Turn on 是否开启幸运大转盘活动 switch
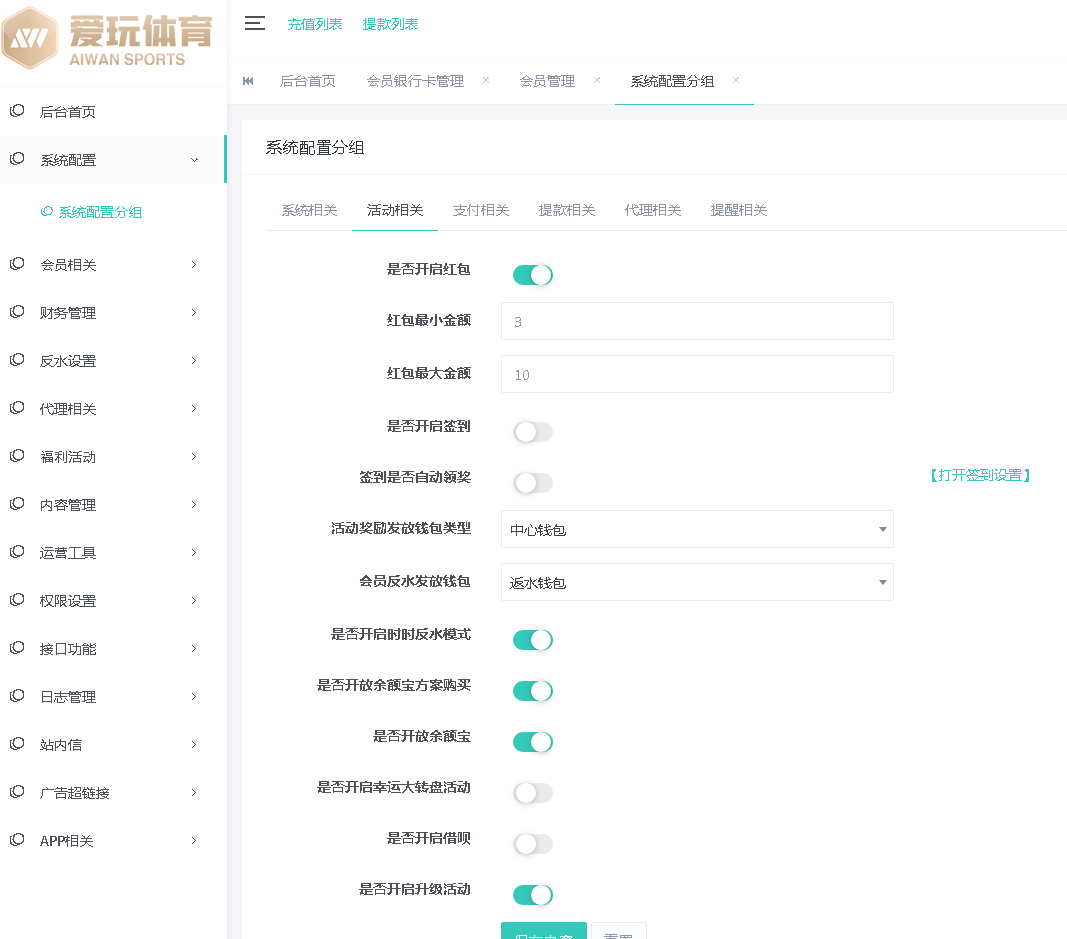This screenshot has width=1067, height=939. 532,793
